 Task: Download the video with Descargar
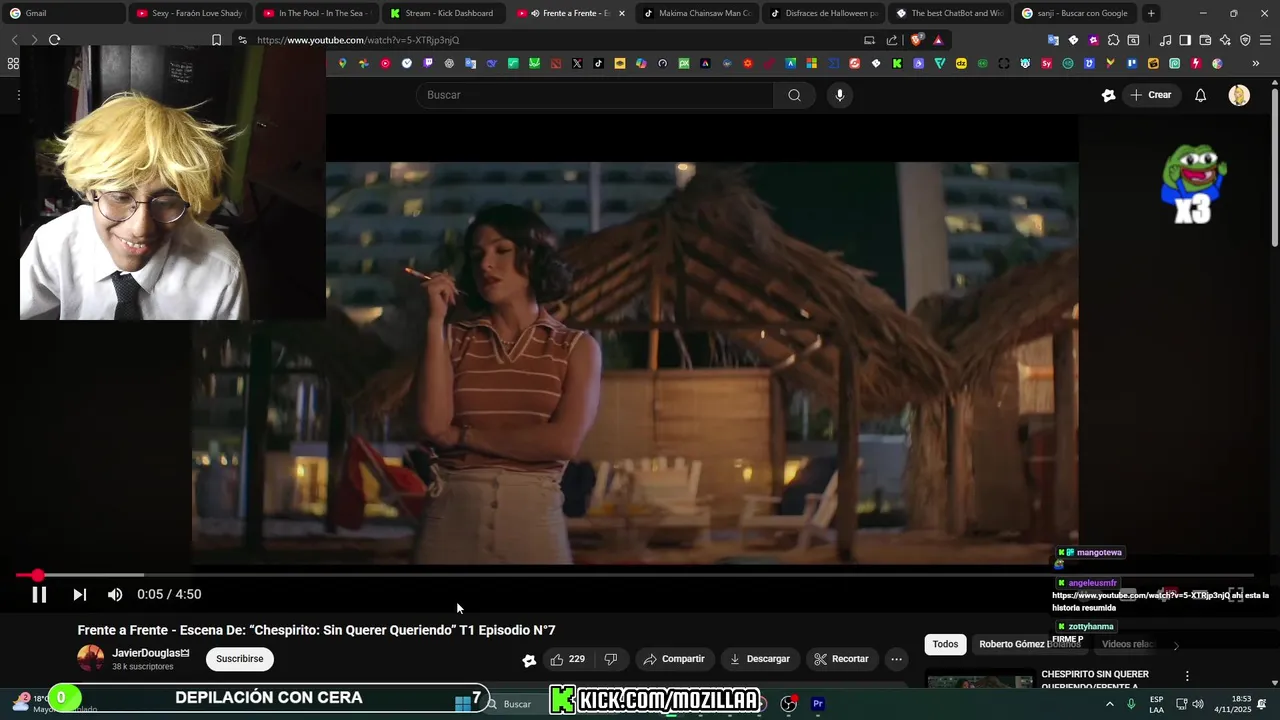pos(759,659)
